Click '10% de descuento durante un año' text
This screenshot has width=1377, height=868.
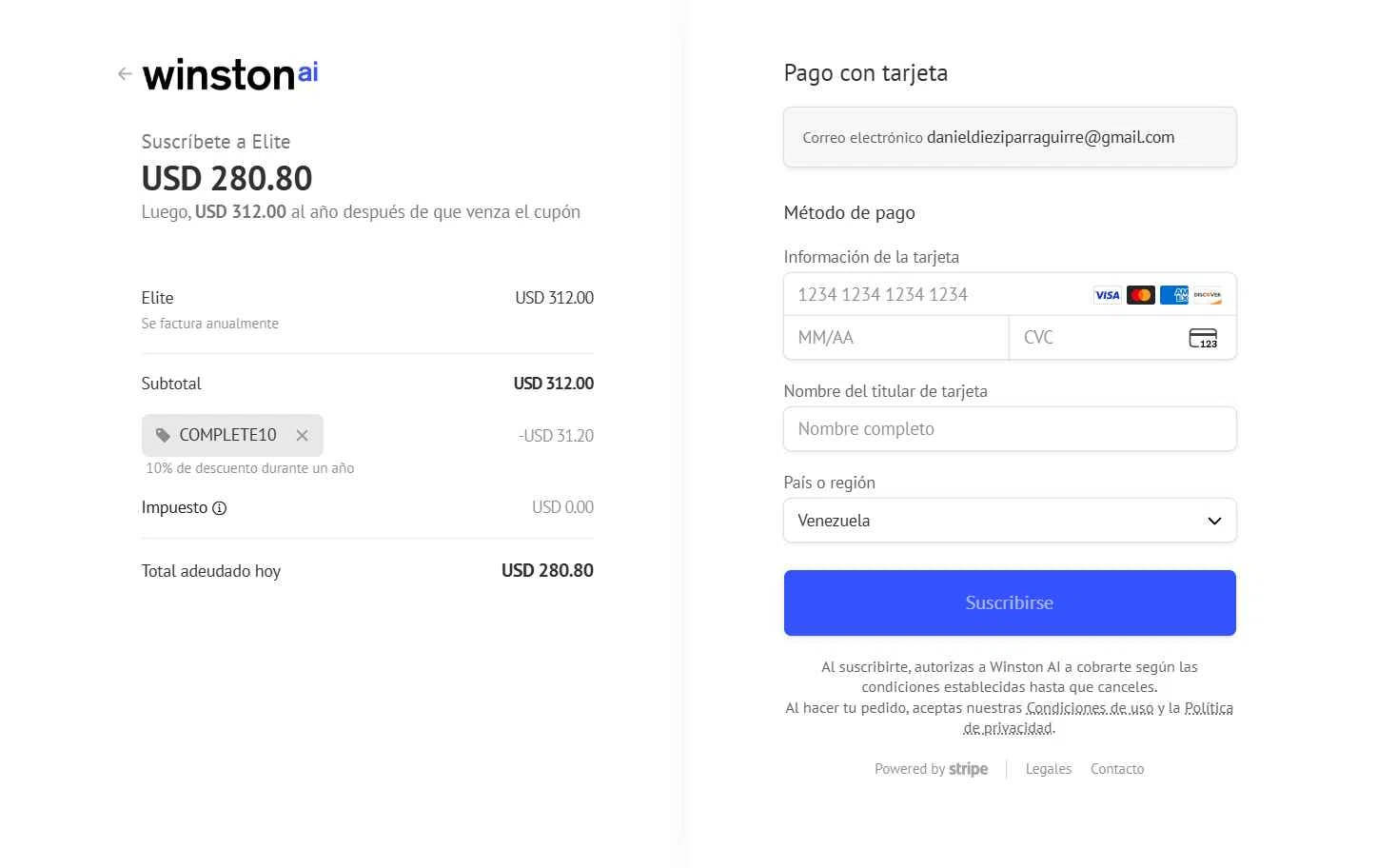pyautogui.click(x=250, y=468)
